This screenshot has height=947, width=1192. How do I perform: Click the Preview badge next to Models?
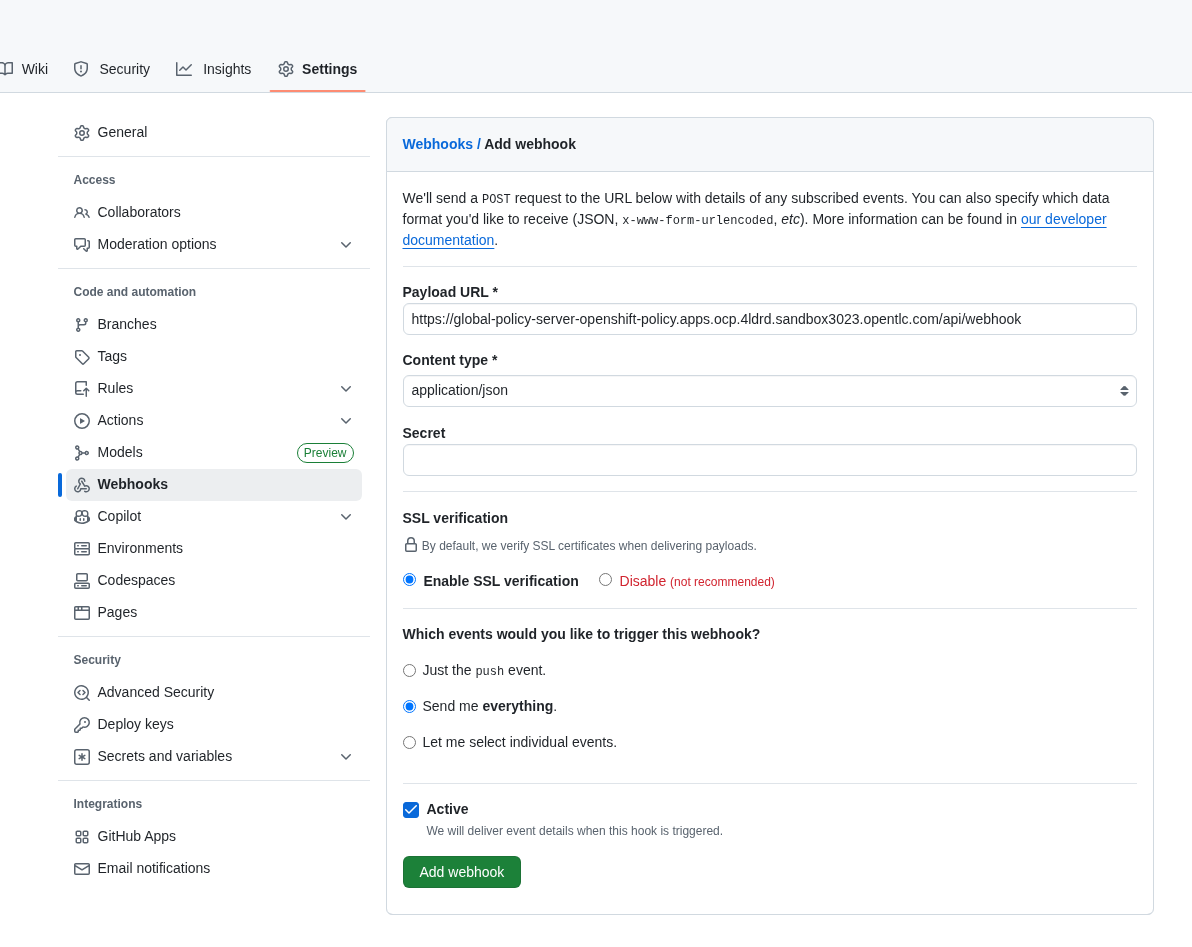pos(325,453)
